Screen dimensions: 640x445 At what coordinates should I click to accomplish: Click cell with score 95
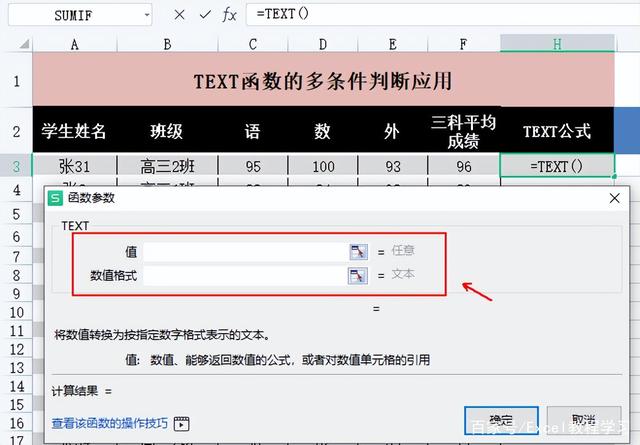pyautogui.click(x=253, y=166)
